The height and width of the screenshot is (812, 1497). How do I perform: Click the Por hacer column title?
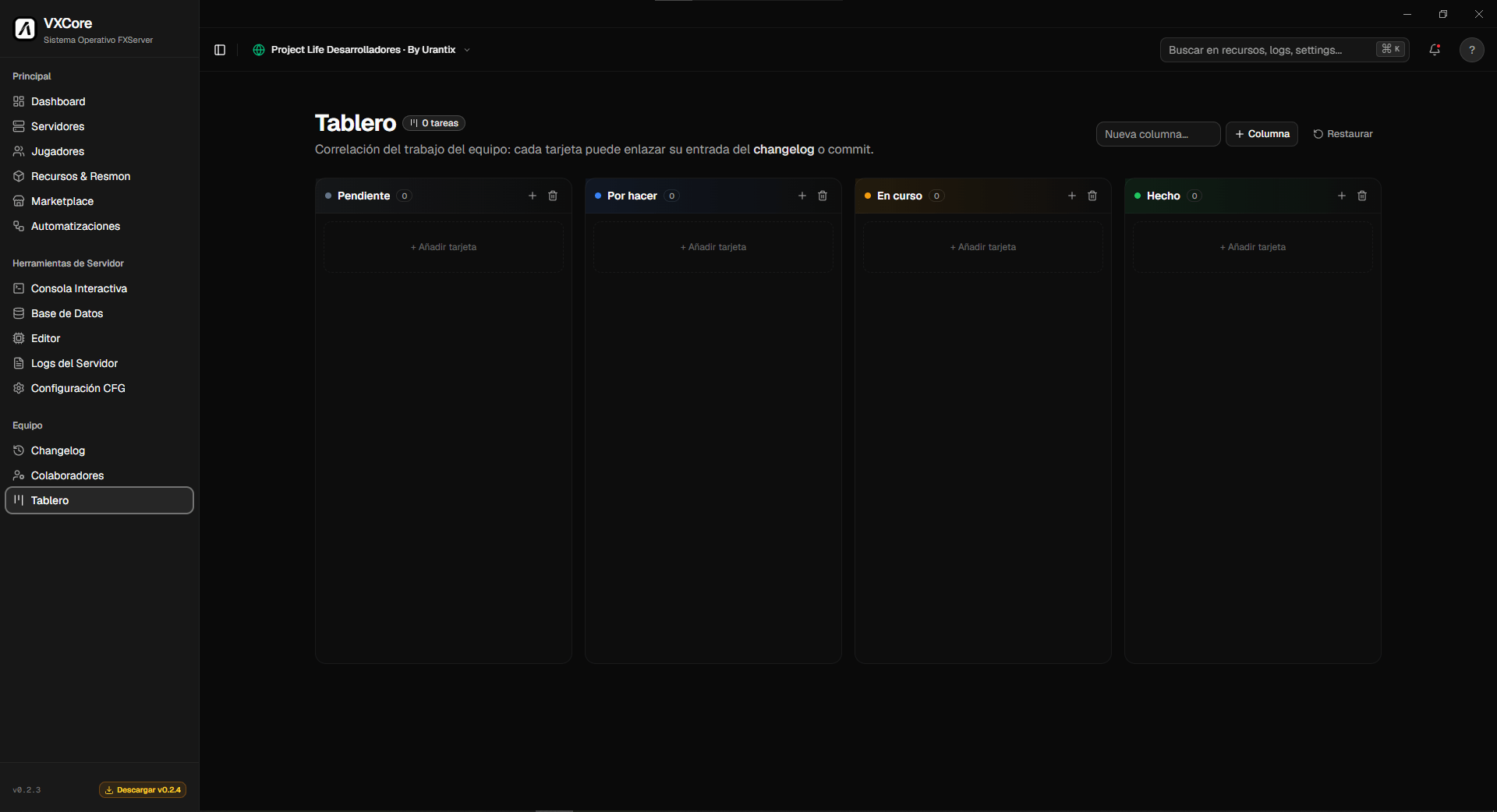click(x=632, y=196)
